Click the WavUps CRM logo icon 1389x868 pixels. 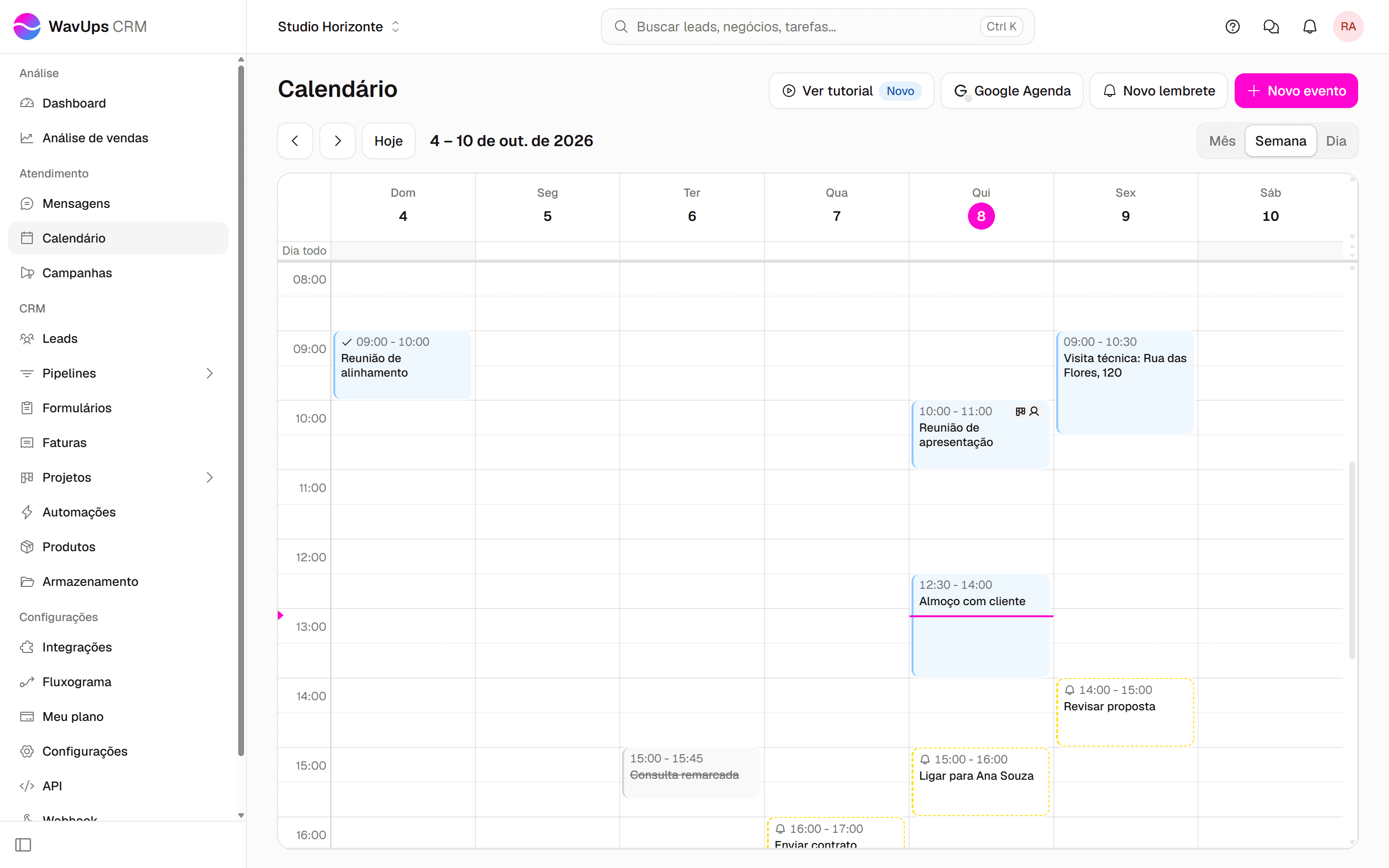coord(27,27)
